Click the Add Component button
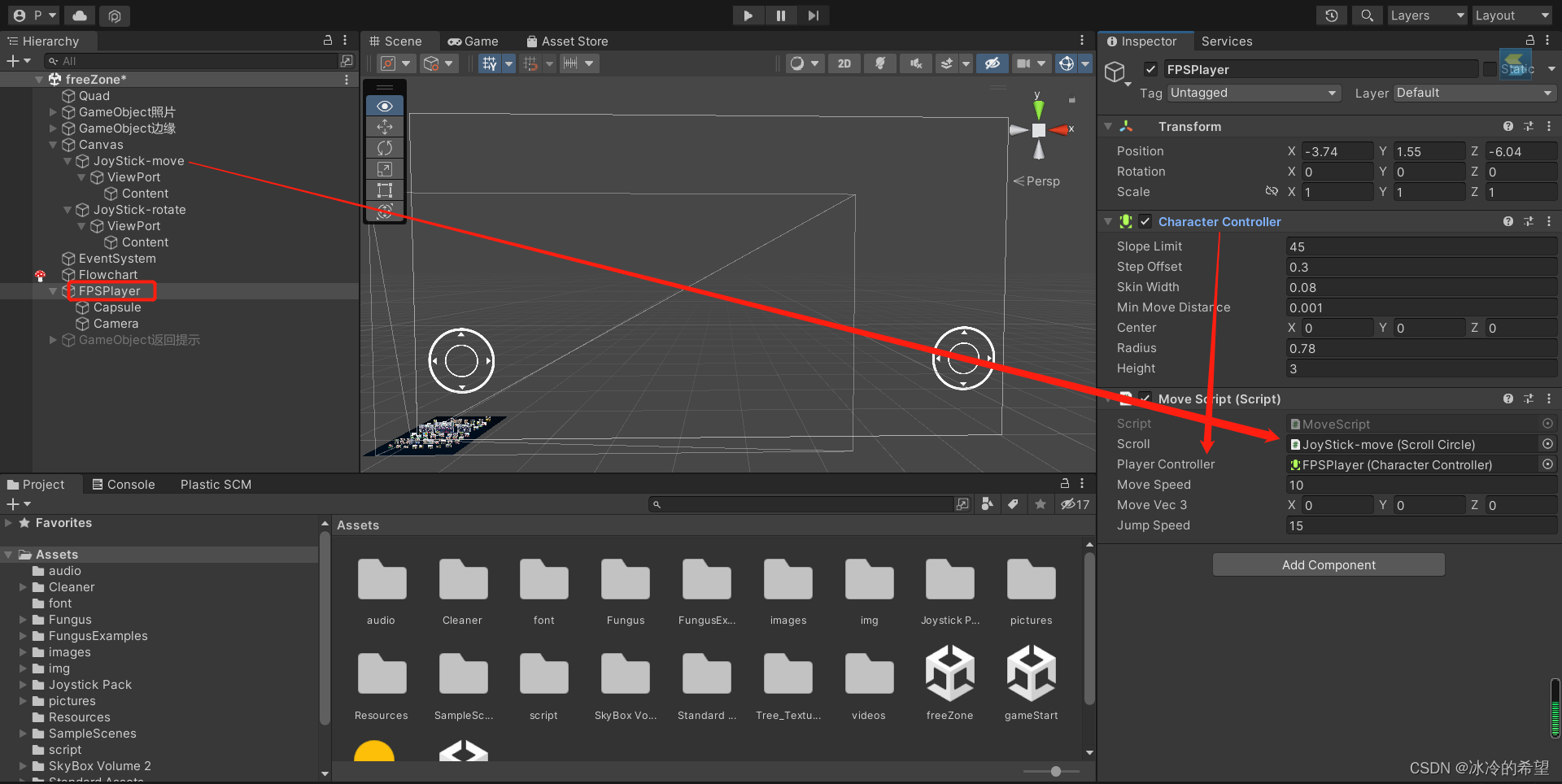The width and height of the screenshot is (1562, 784). pyautogui.click(x=1328, y=564)
